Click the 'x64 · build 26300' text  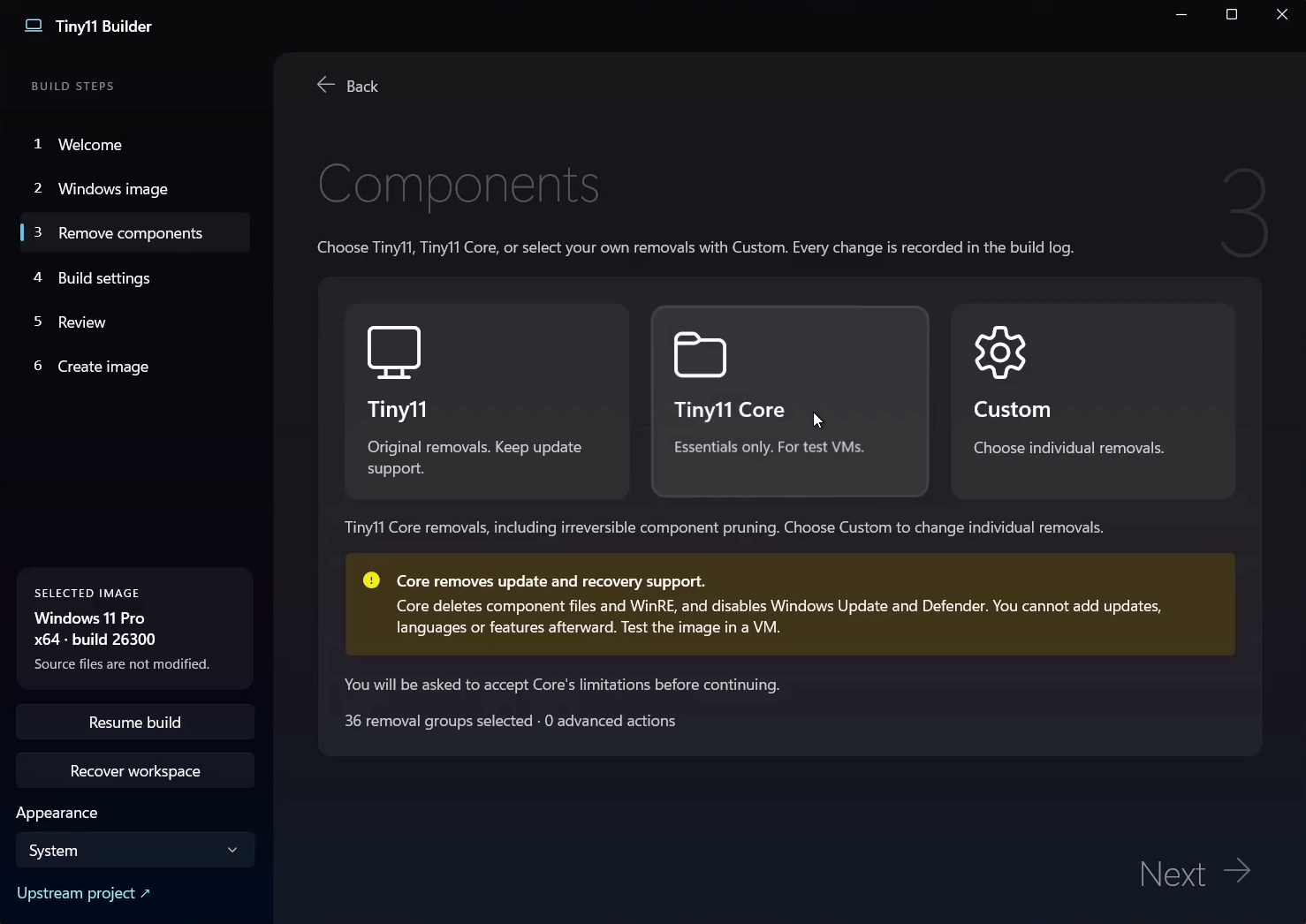[95, 639]
